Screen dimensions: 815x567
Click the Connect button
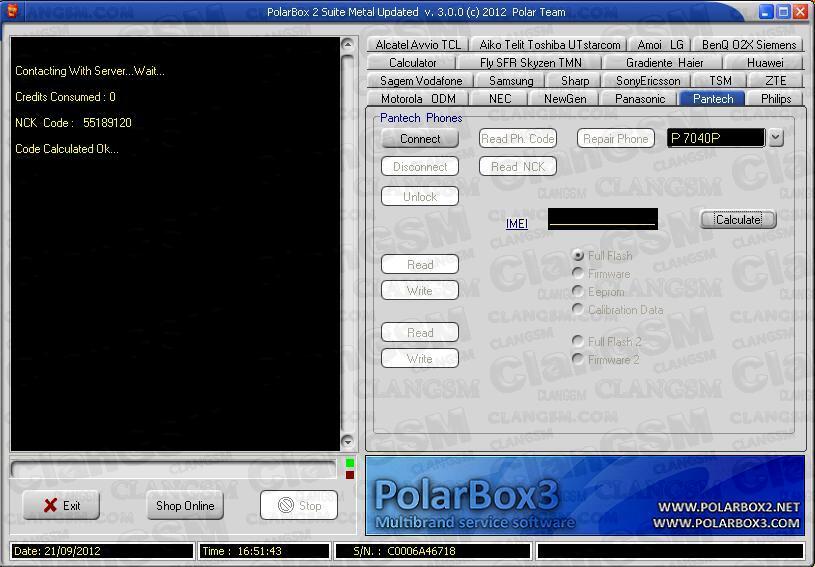tap(420, 139)
